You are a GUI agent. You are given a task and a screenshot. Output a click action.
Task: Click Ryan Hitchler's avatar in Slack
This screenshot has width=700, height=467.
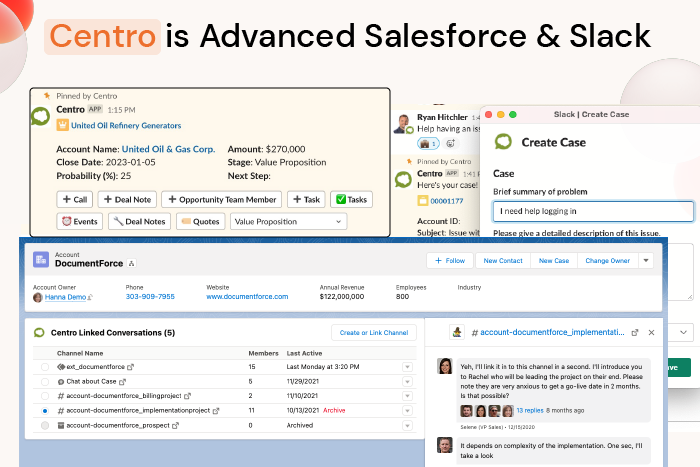click(403, 124)
